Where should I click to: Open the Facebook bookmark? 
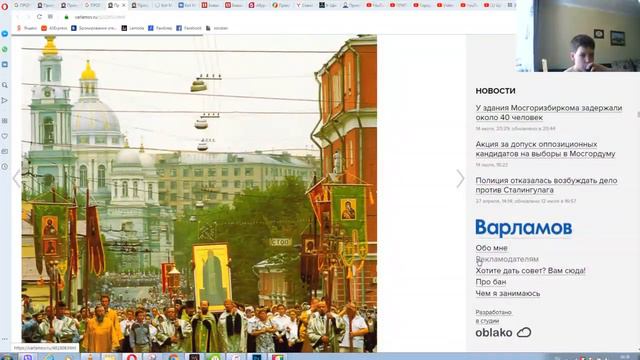[x=189, y=28]
